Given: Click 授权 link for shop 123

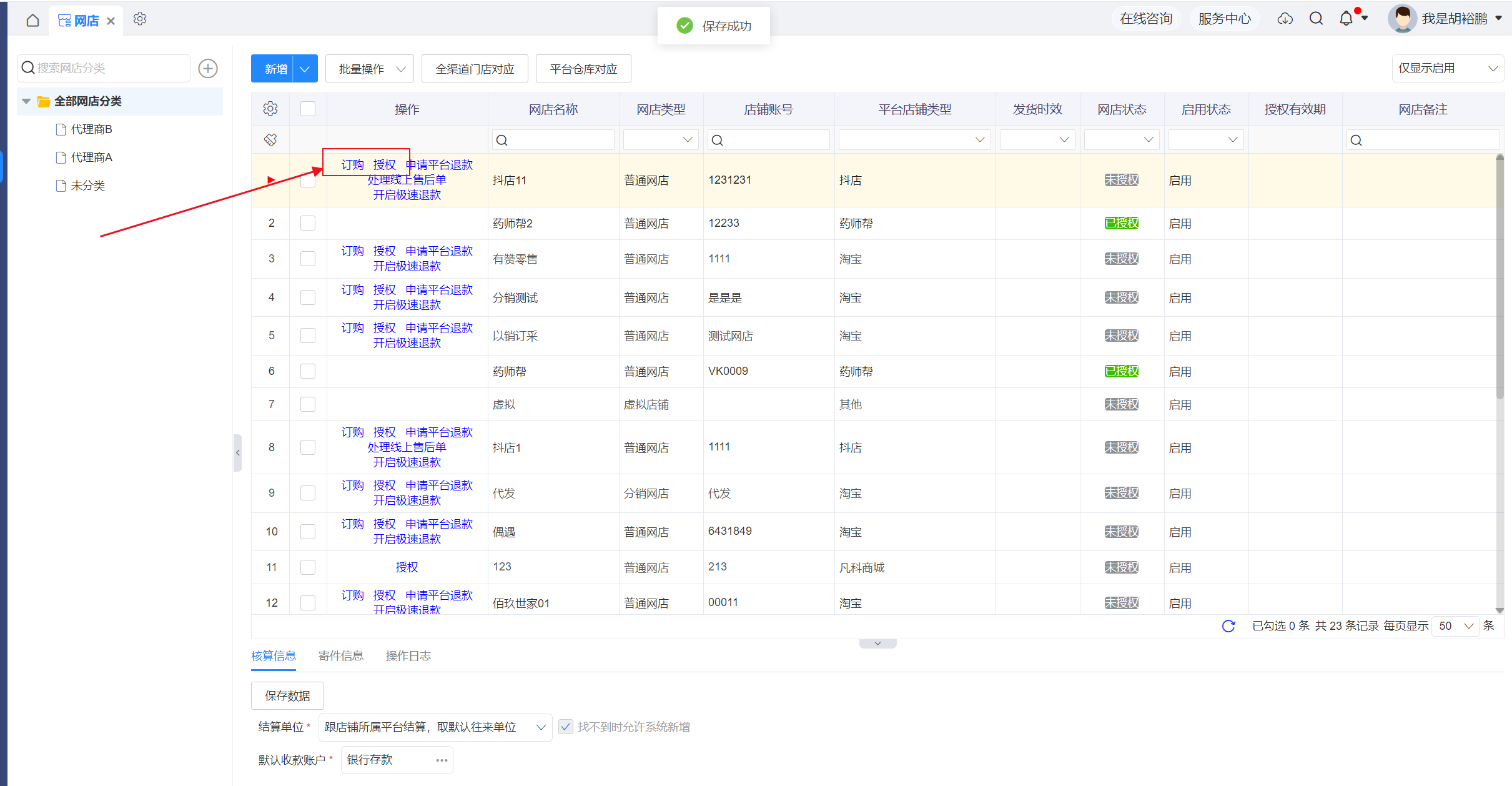Looking at the screenshot, I should pyautogui.click(x=407, y=567).
